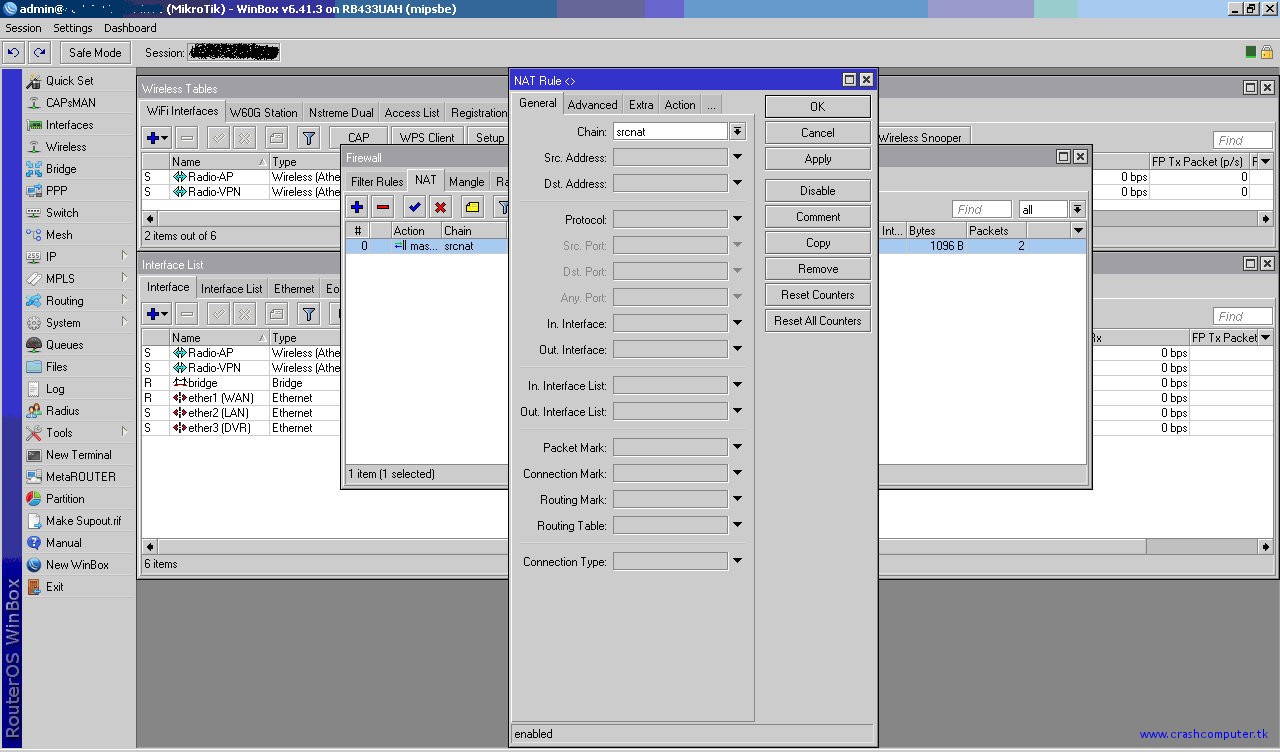The image size is (1280, 752).
Task: Expand MPLS submenu
Action: tap(77, 279)
